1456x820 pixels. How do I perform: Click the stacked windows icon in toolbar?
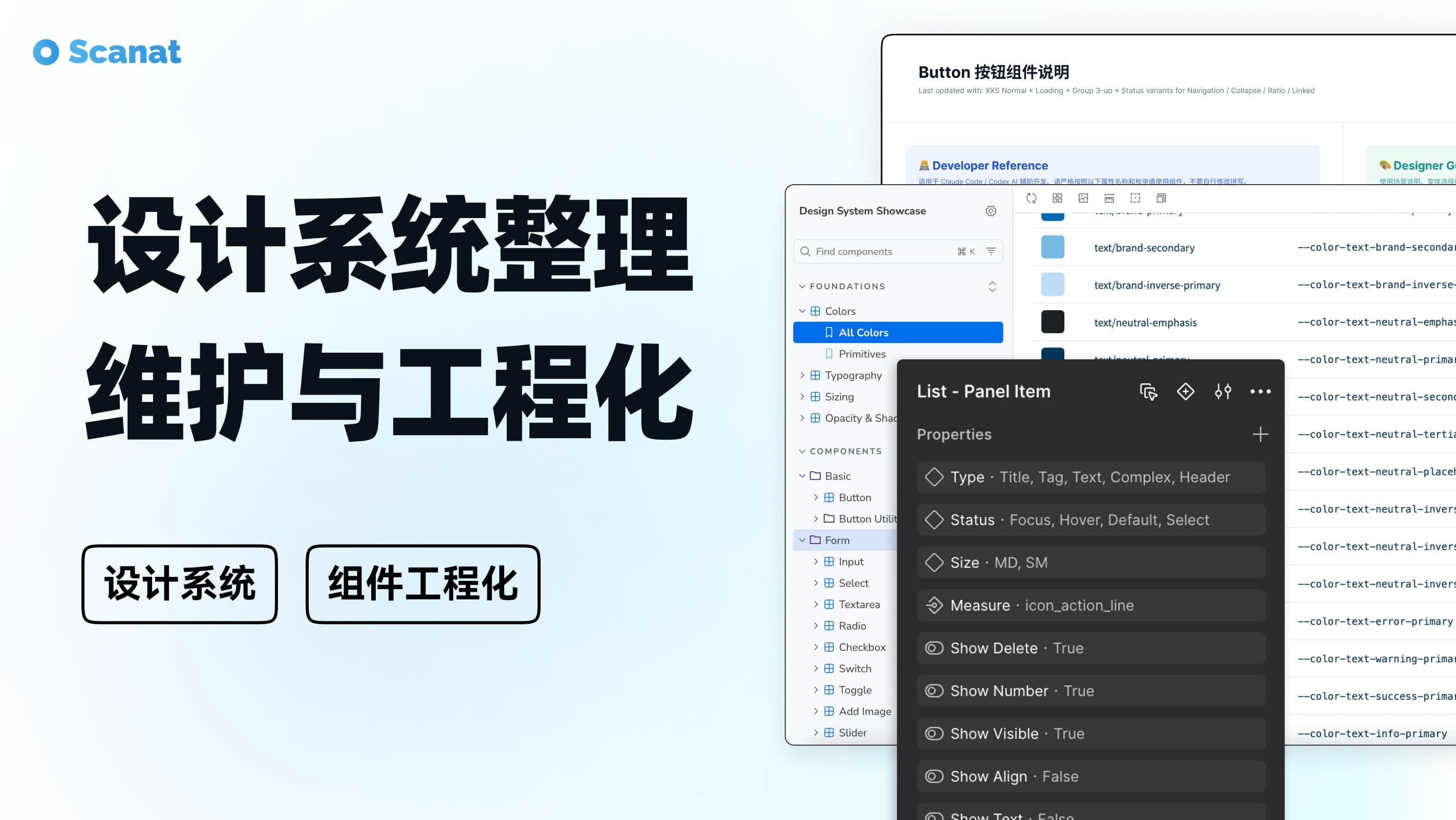coord(1162,198)
